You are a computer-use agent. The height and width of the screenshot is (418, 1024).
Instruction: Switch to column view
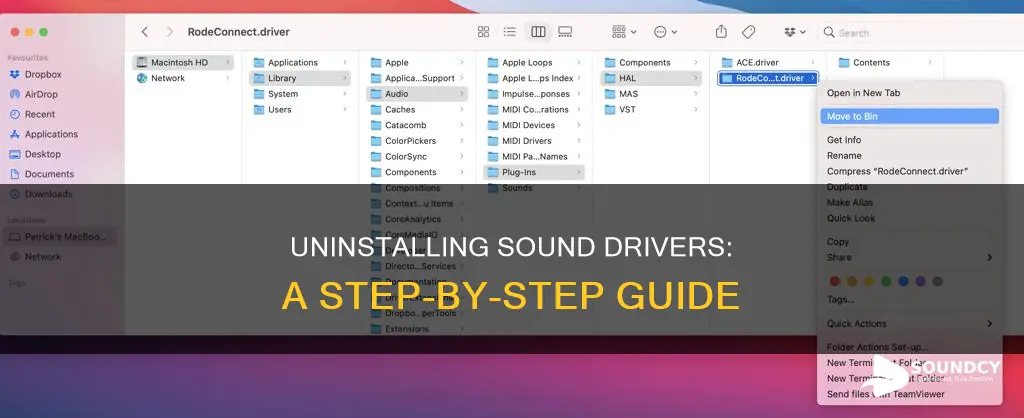pos(538,32)
